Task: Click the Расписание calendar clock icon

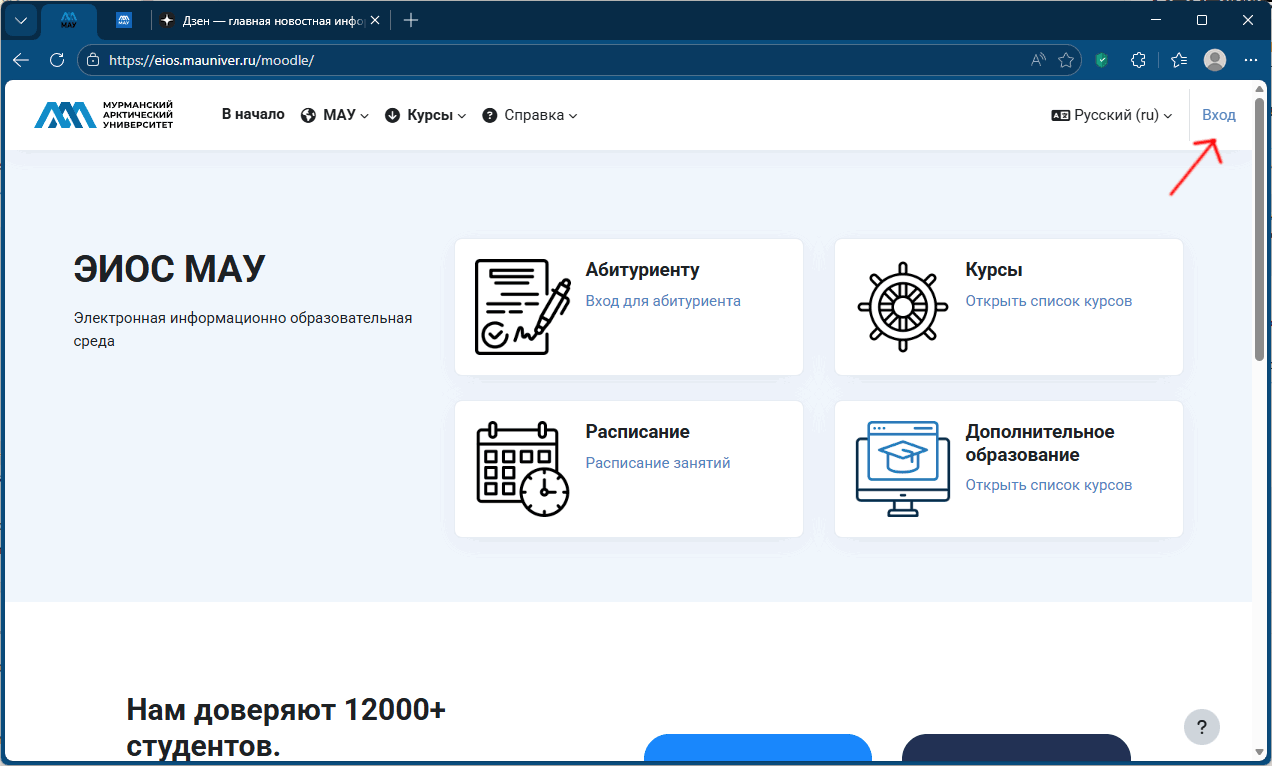Action: pos(522,469)
